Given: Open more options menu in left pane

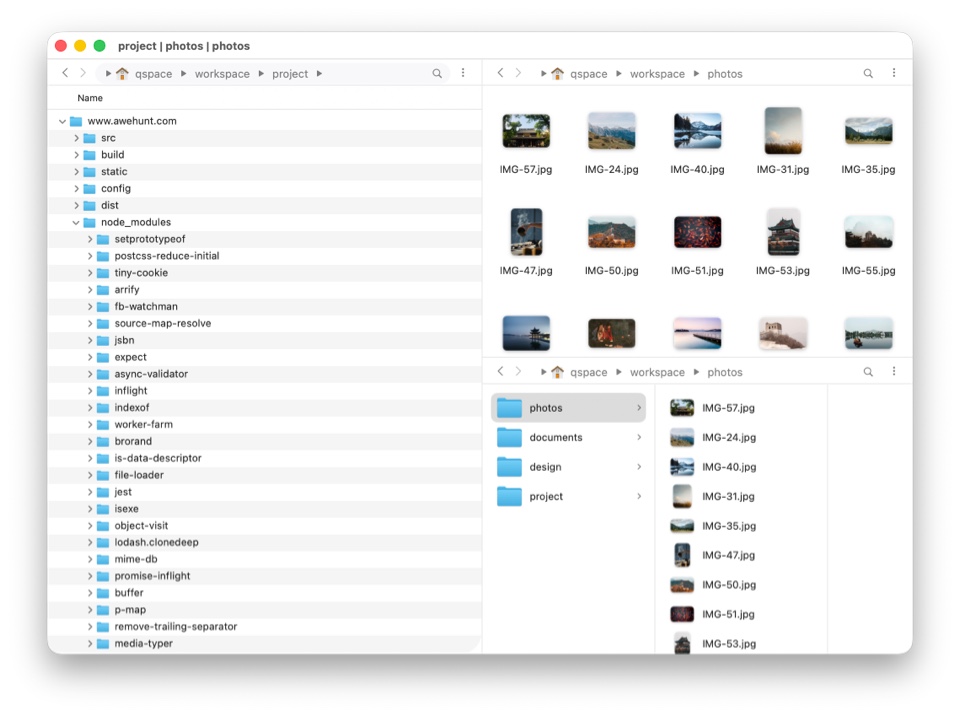Looking at the screenshot, I should coord(463,74).
